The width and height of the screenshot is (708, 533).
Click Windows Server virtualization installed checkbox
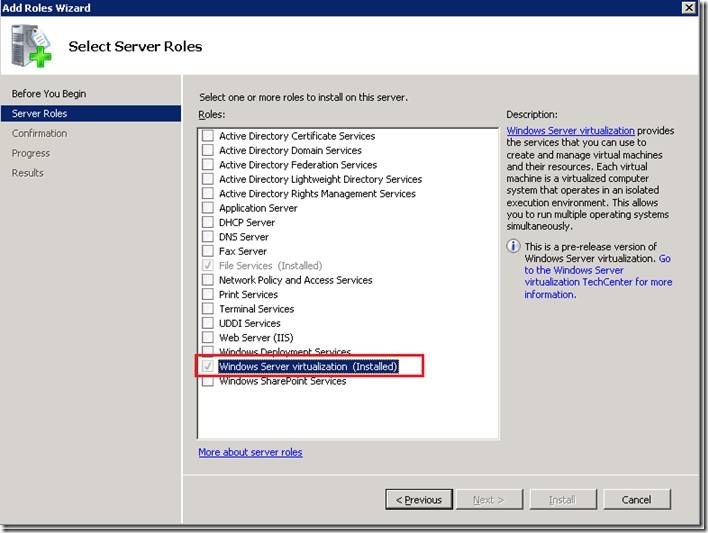point(208,366)
